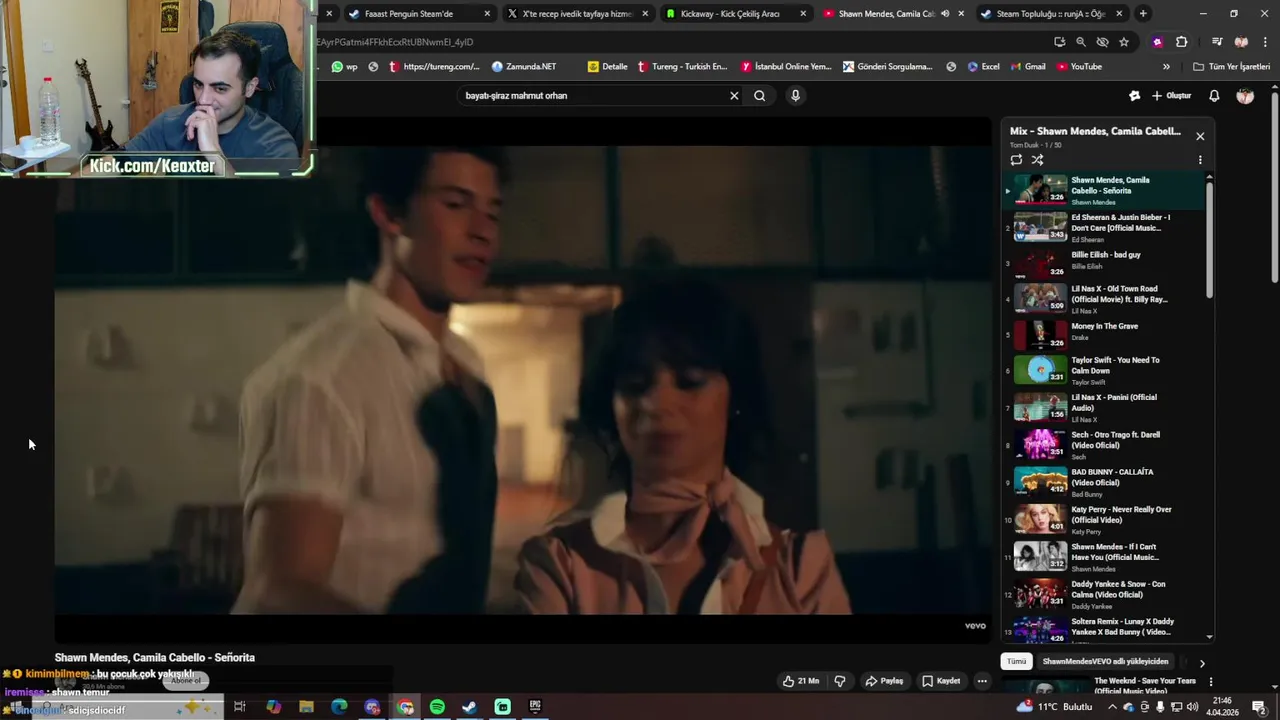This screenshot has width=1280, height=720.
Task: Click the crossed-eye icon in address bar
Action: (1102, 42)
